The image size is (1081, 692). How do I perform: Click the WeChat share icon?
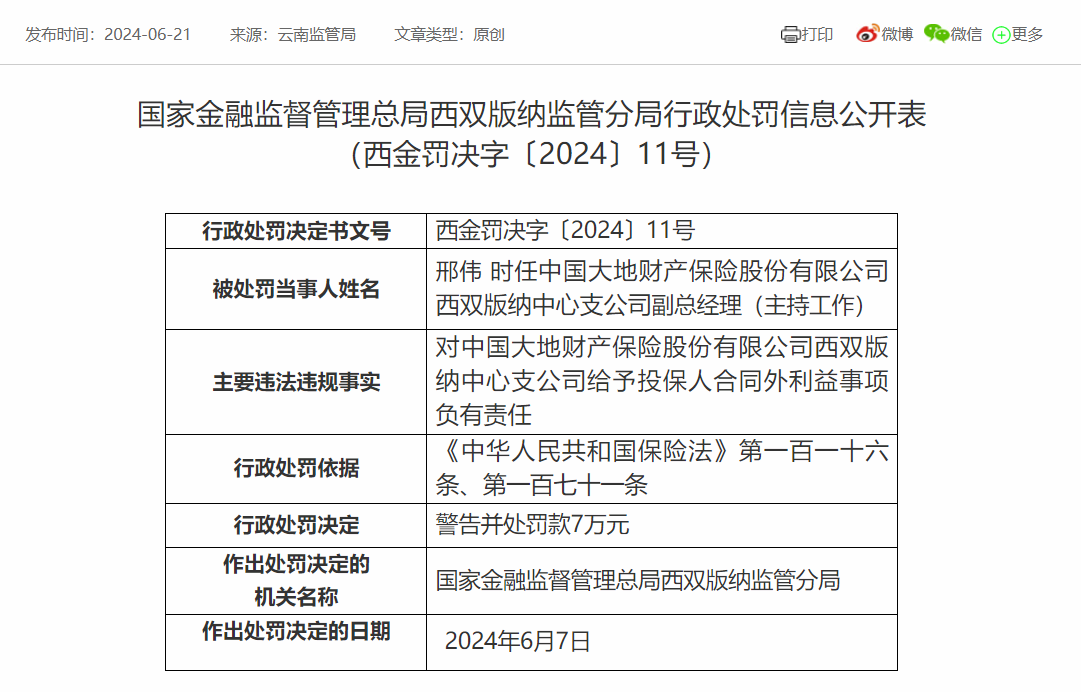936,33
